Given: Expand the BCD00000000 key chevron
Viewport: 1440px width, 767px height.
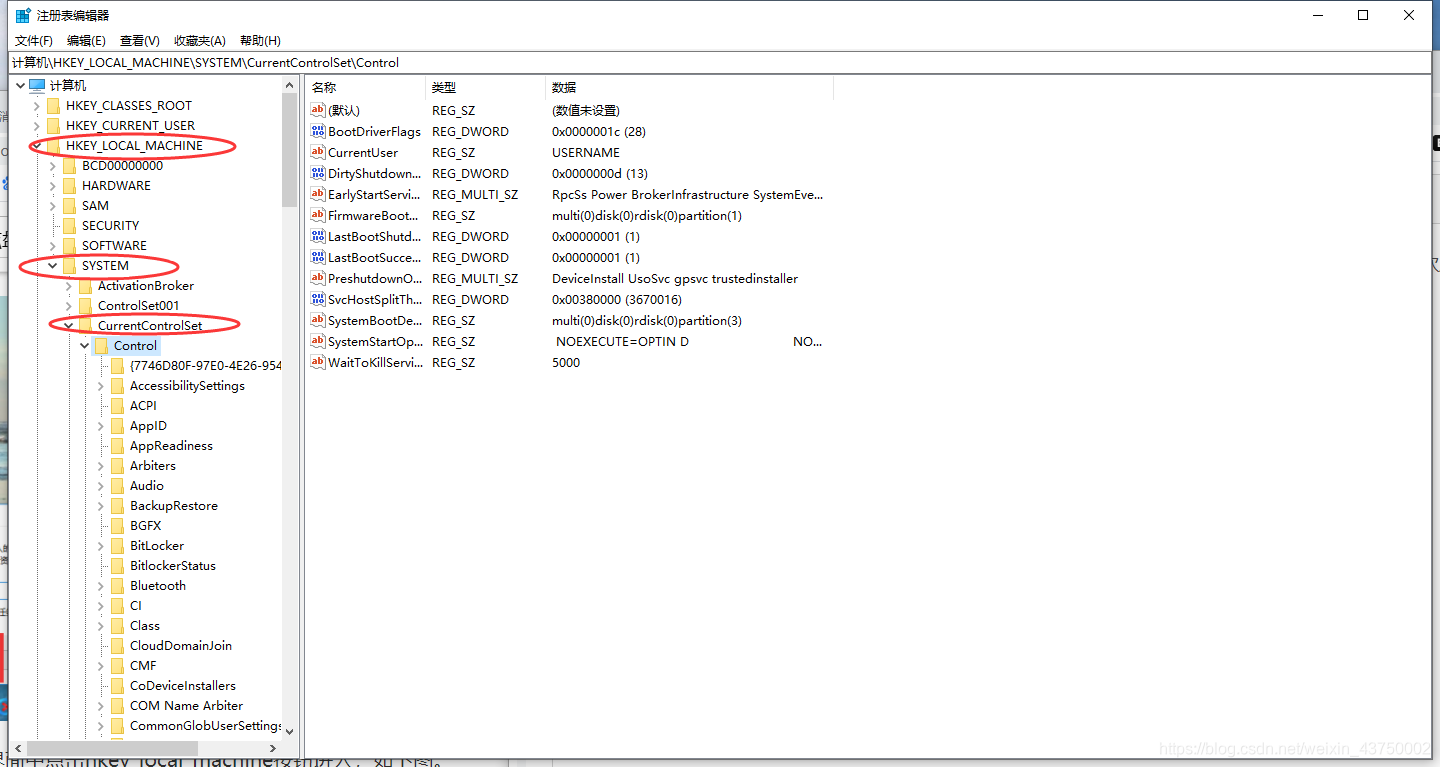Looking at the screenshot, I should [53, 166].
